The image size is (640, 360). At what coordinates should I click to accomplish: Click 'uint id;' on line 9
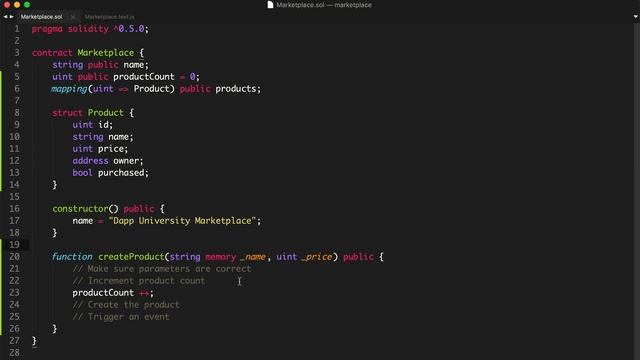tap(93, 125)
